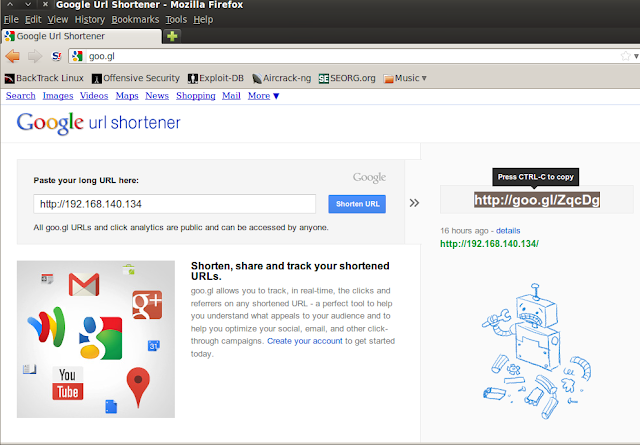The image size is (640, 445).
Task: Click the Create your account link
Action: pos(305,341)
